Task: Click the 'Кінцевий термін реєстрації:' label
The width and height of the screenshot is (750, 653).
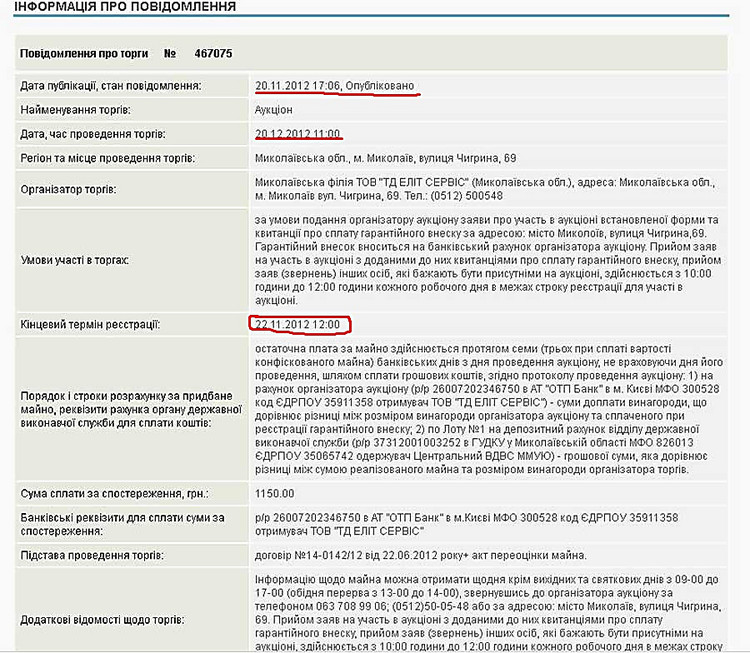Action: tap(90, 324)
